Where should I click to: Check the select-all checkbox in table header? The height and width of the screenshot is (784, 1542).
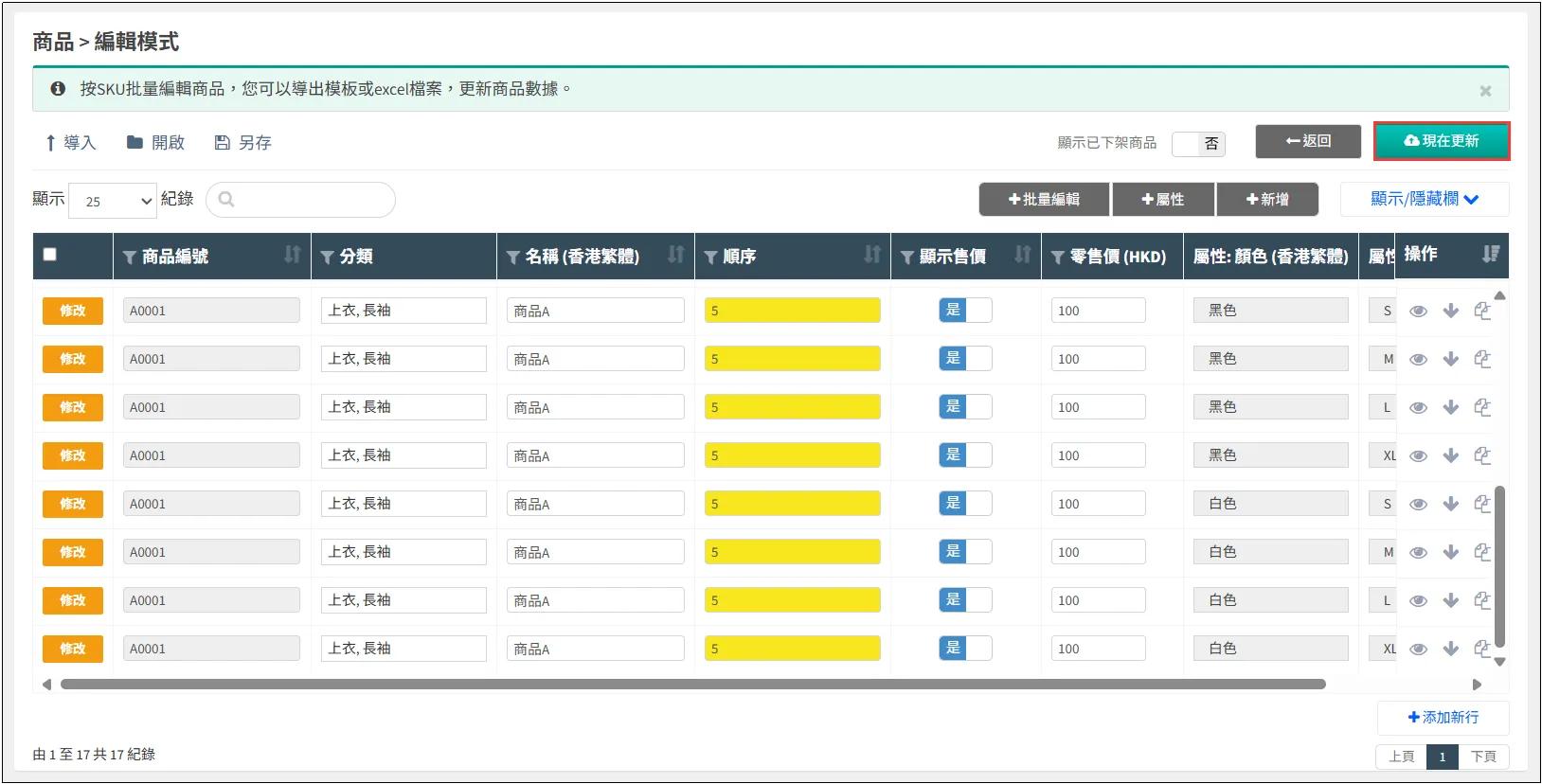50,255
